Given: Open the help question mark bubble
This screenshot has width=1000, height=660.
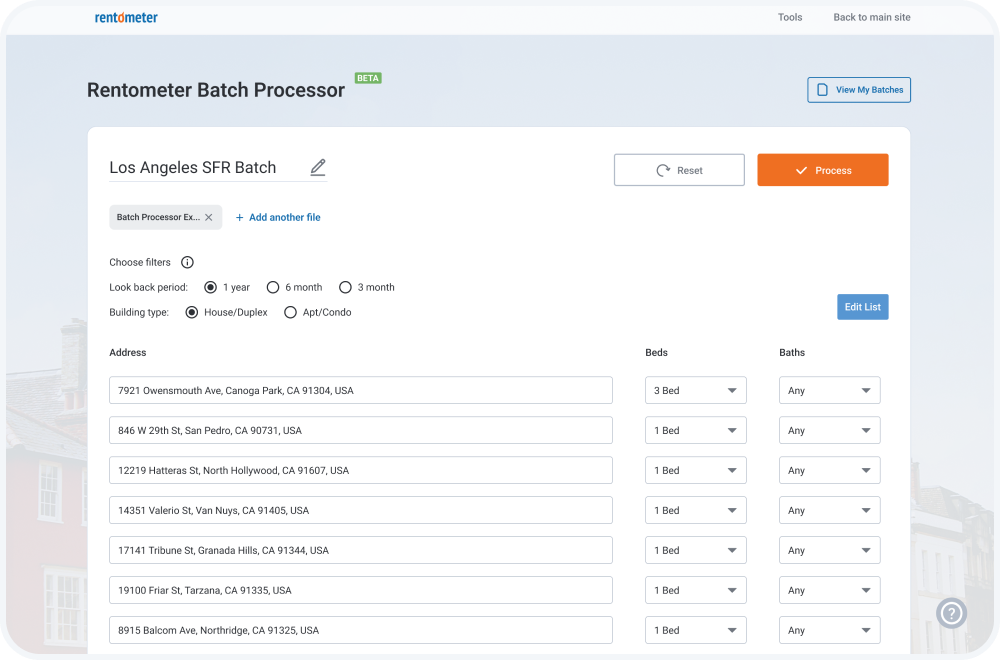Looking at the screenshot, I should click(952, 613).
